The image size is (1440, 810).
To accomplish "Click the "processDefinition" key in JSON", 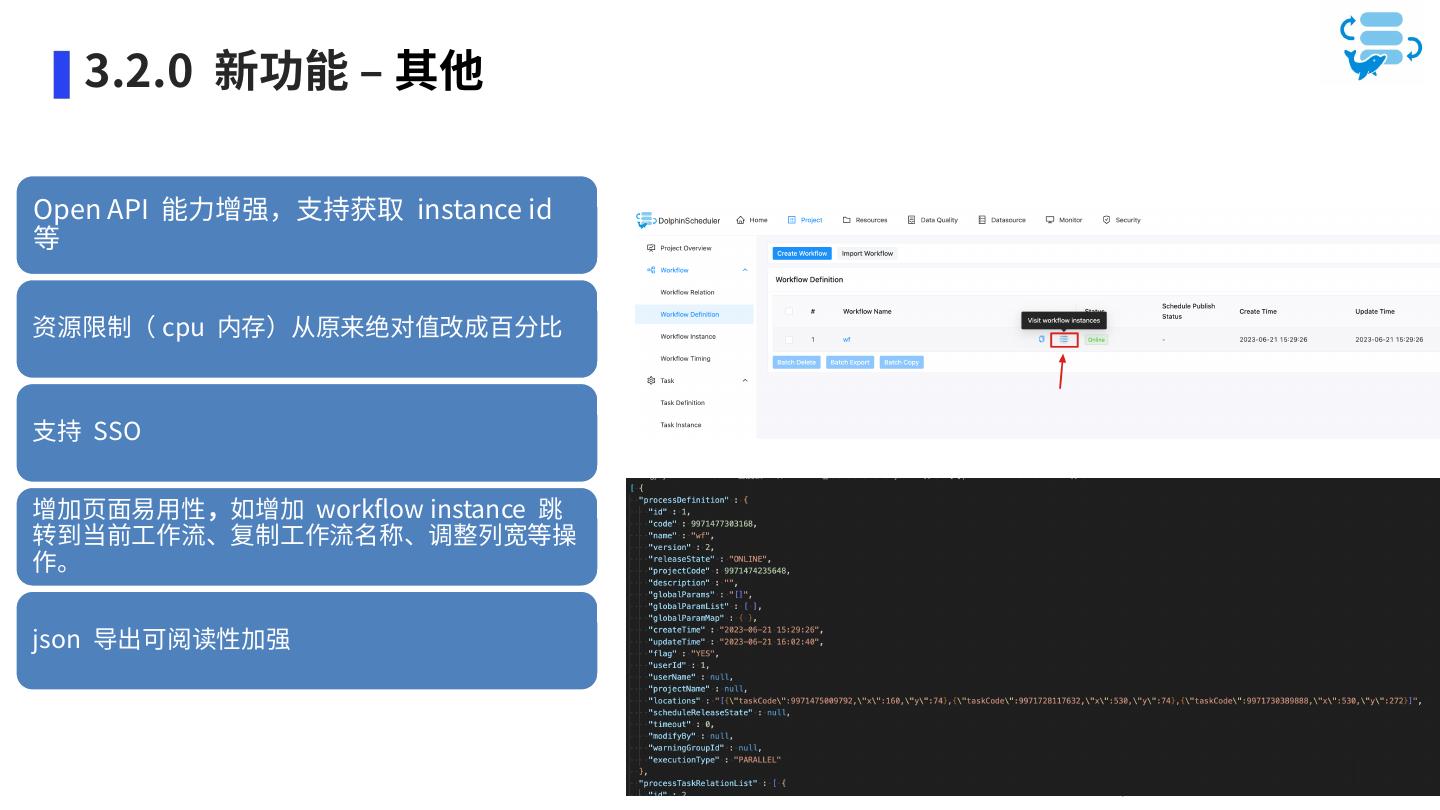I will [x=685, y=500].
